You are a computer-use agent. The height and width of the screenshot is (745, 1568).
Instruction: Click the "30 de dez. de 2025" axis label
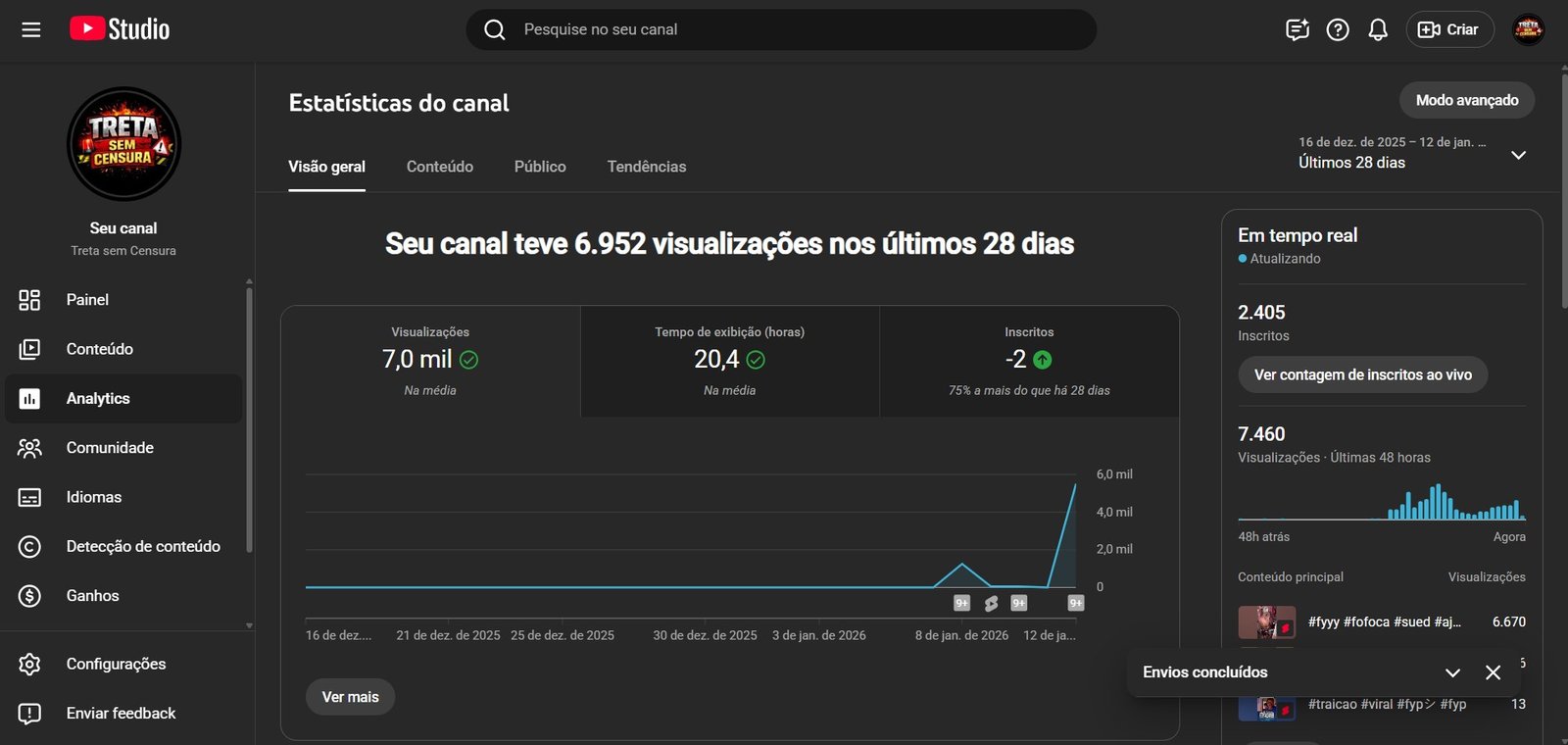[x=705, y=635]
